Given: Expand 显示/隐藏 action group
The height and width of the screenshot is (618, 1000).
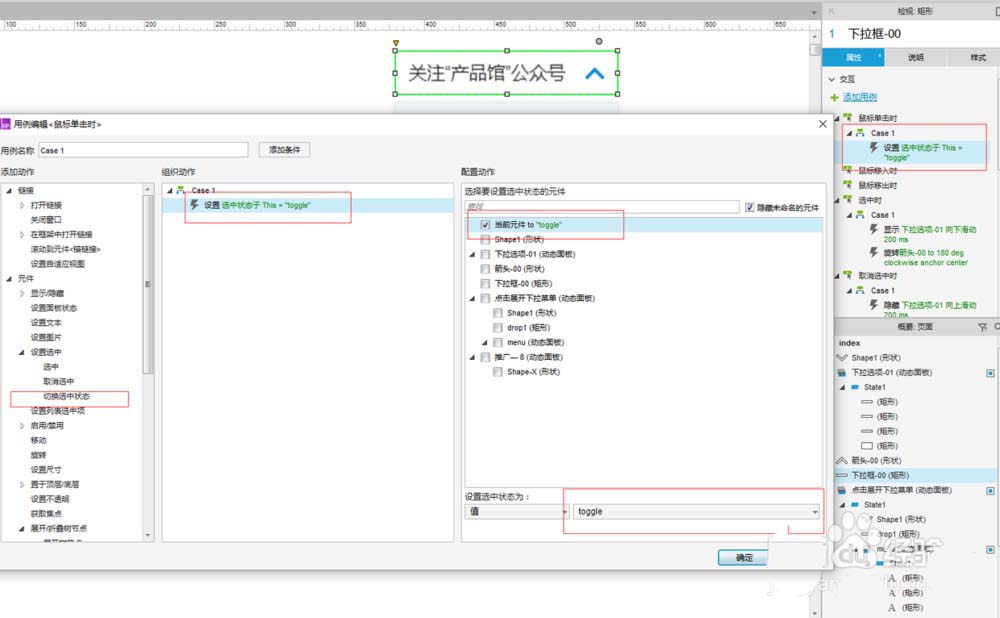Looking at the screenshot, I should (x=22, y=293).
